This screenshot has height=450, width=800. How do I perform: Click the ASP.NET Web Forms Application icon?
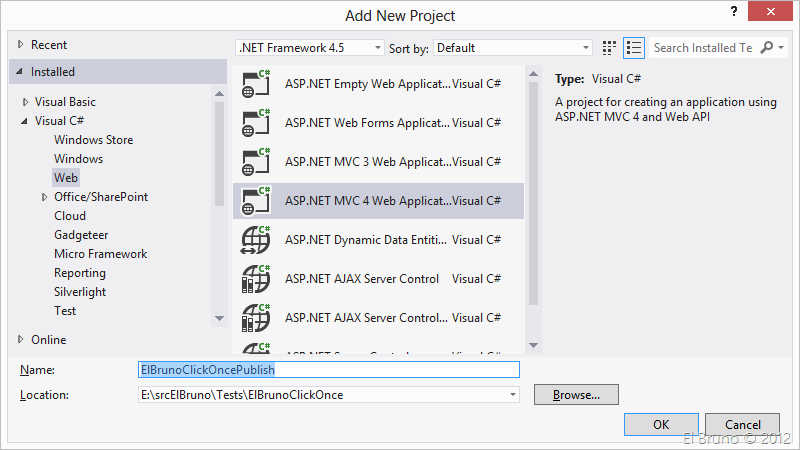tap(256, 124)
